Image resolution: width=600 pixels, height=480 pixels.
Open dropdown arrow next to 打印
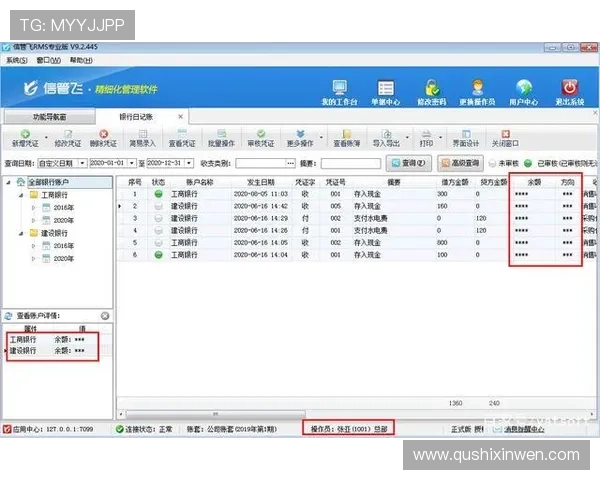coord(440,137)
